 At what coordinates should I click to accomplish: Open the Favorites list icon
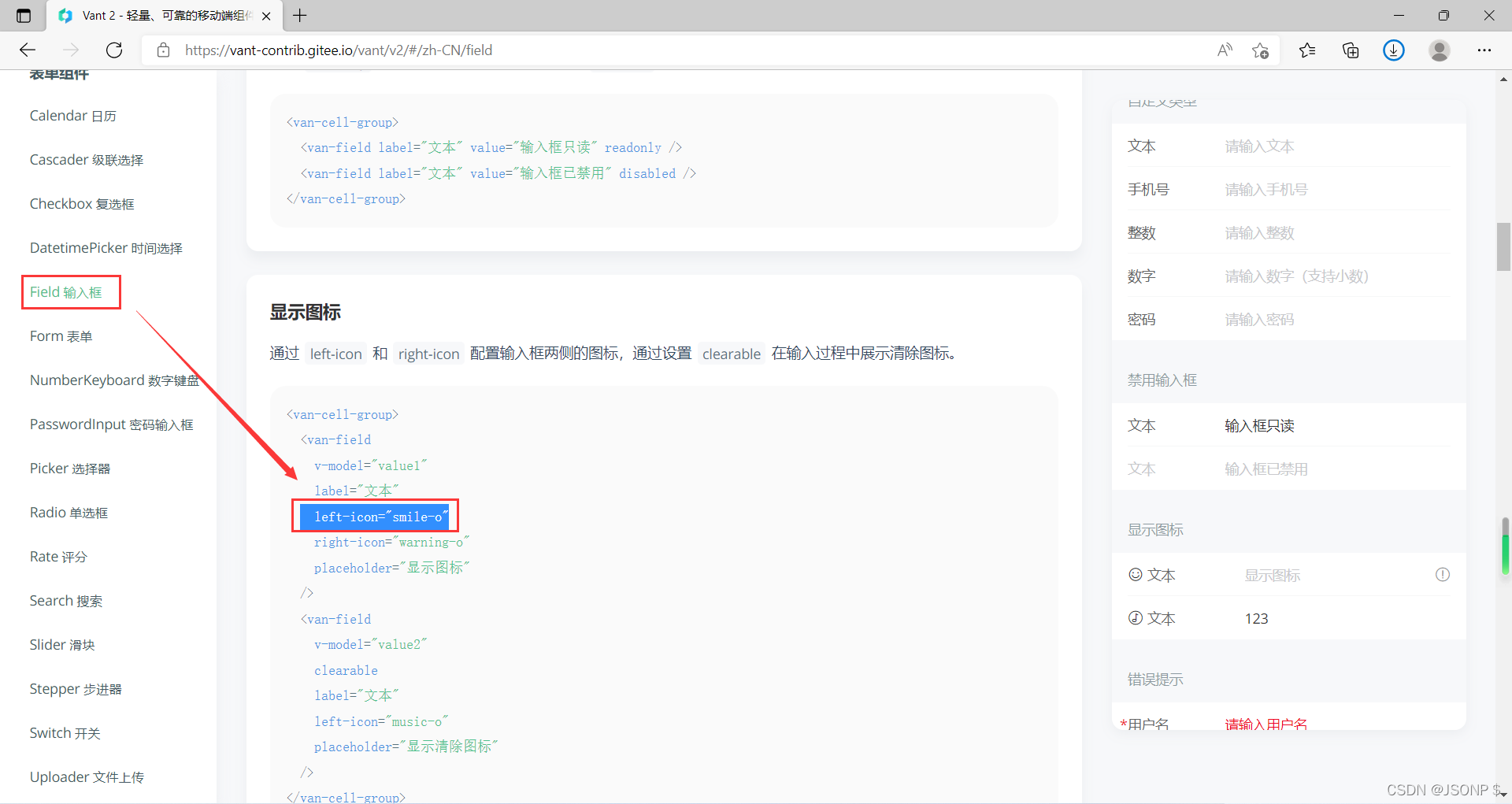click(x=1307, y=50)
